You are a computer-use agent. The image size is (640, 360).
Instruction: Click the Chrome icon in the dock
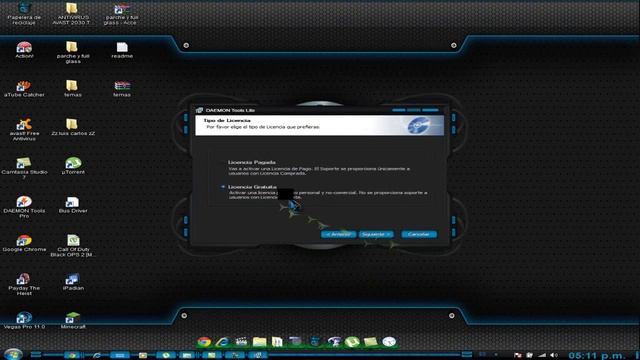click(204, 342)
